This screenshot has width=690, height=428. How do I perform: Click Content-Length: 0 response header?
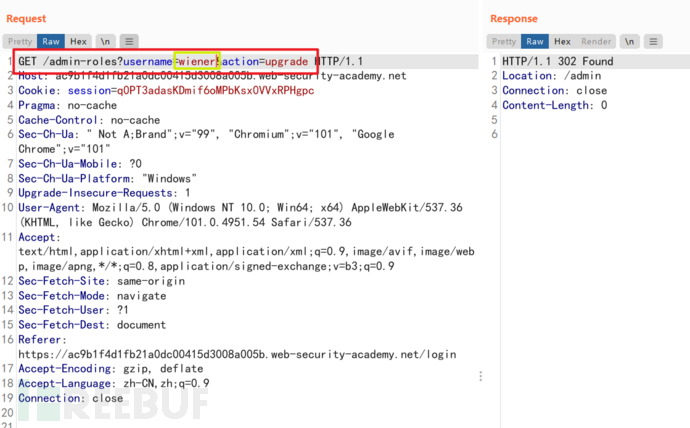coord(554,105)
